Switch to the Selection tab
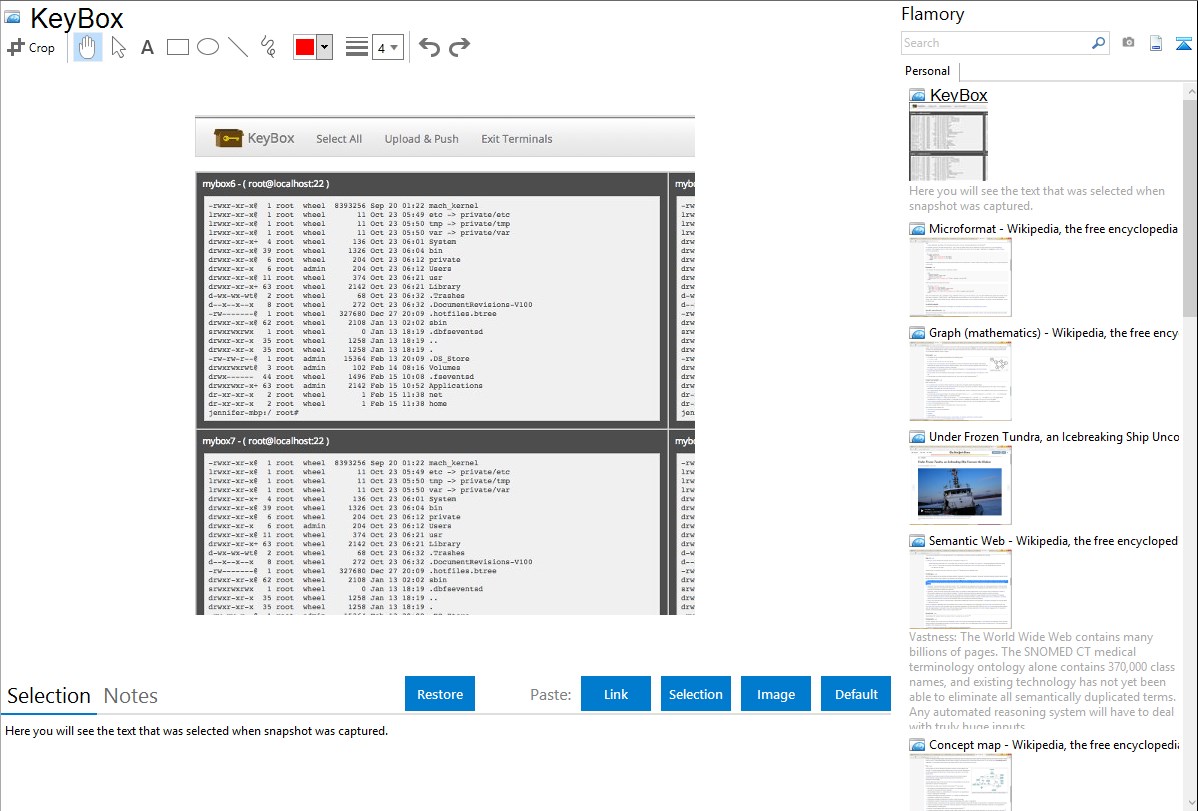 (x=49, y=696)
